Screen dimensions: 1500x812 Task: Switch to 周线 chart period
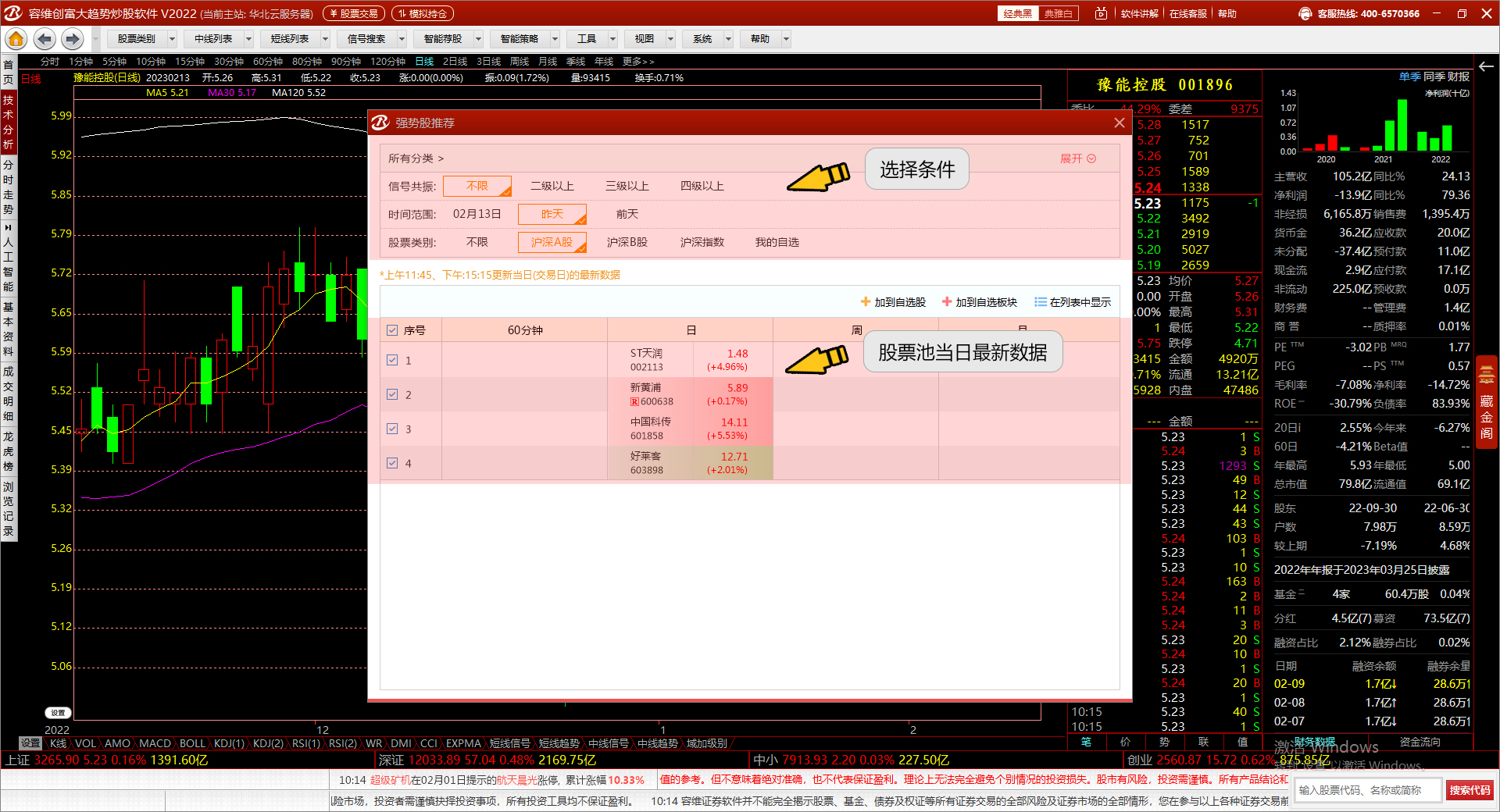point(520,62)
